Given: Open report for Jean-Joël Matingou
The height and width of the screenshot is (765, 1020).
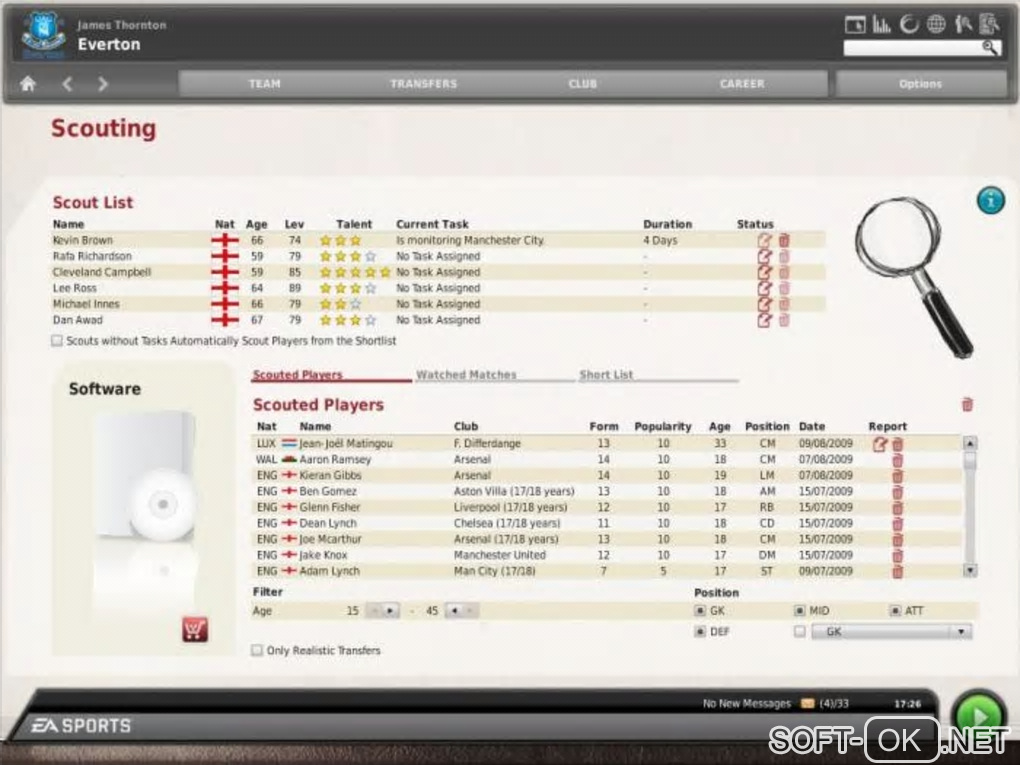Looking at the screenshot, I should 879,444.
